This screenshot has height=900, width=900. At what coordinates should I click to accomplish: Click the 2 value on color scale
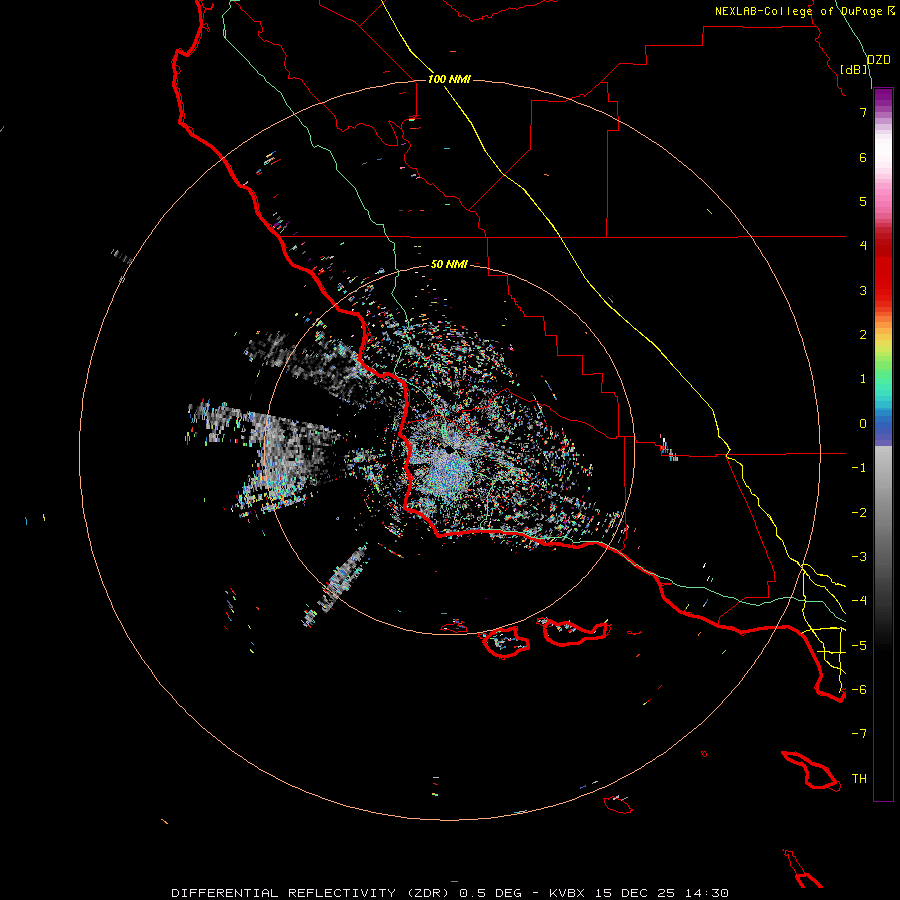point(863,335)
